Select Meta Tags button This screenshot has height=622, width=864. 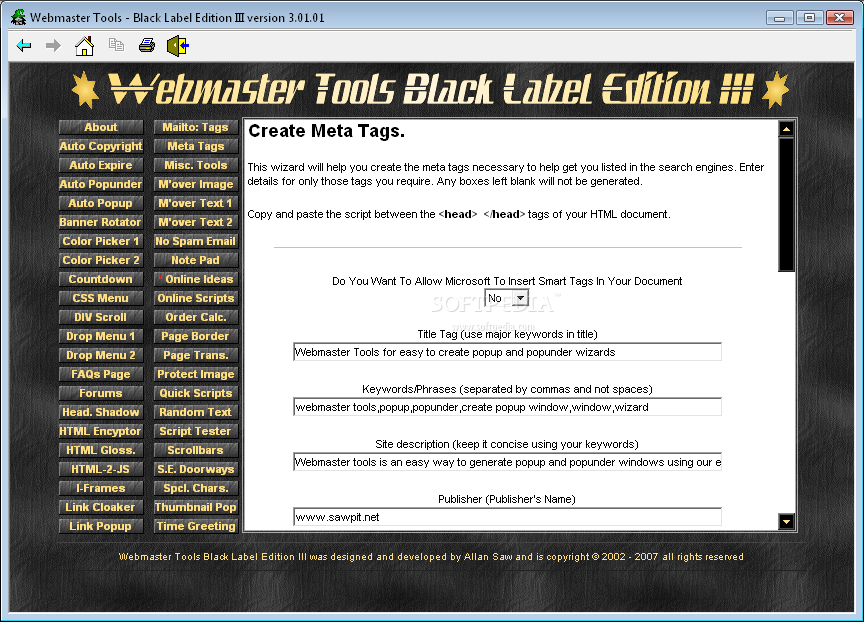pyautogui.click(x=196, y=146)
